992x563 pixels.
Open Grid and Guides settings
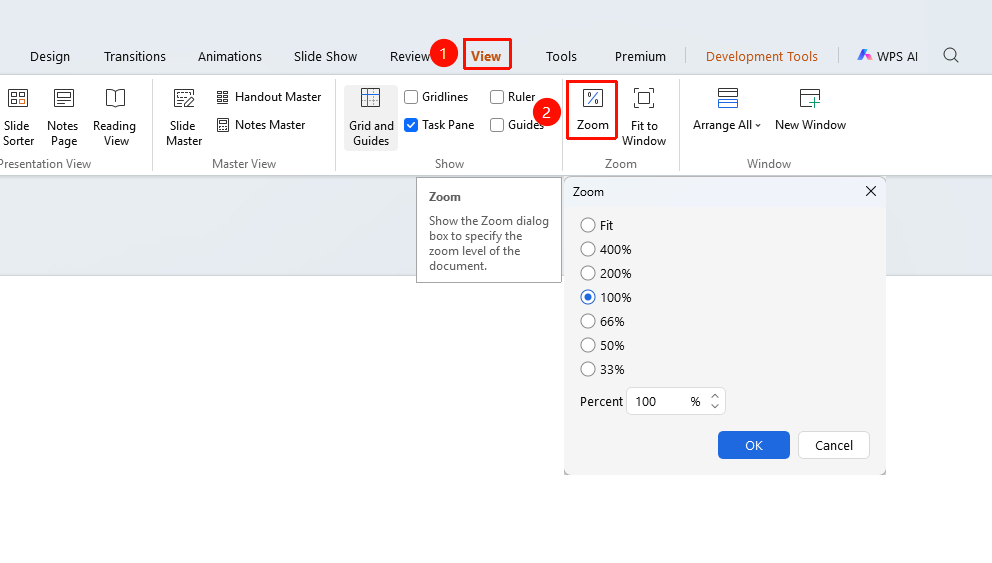click(x=371, y=117)
